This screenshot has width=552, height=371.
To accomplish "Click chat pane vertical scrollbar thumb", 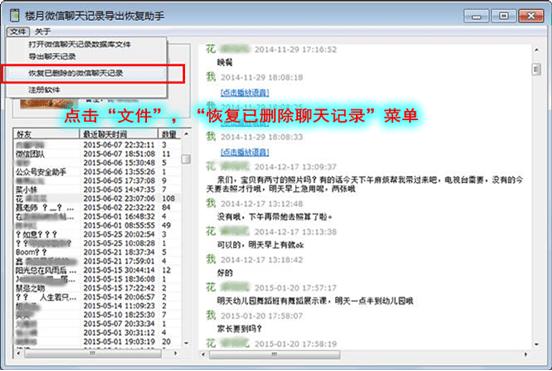I will (x=536, y=69).
